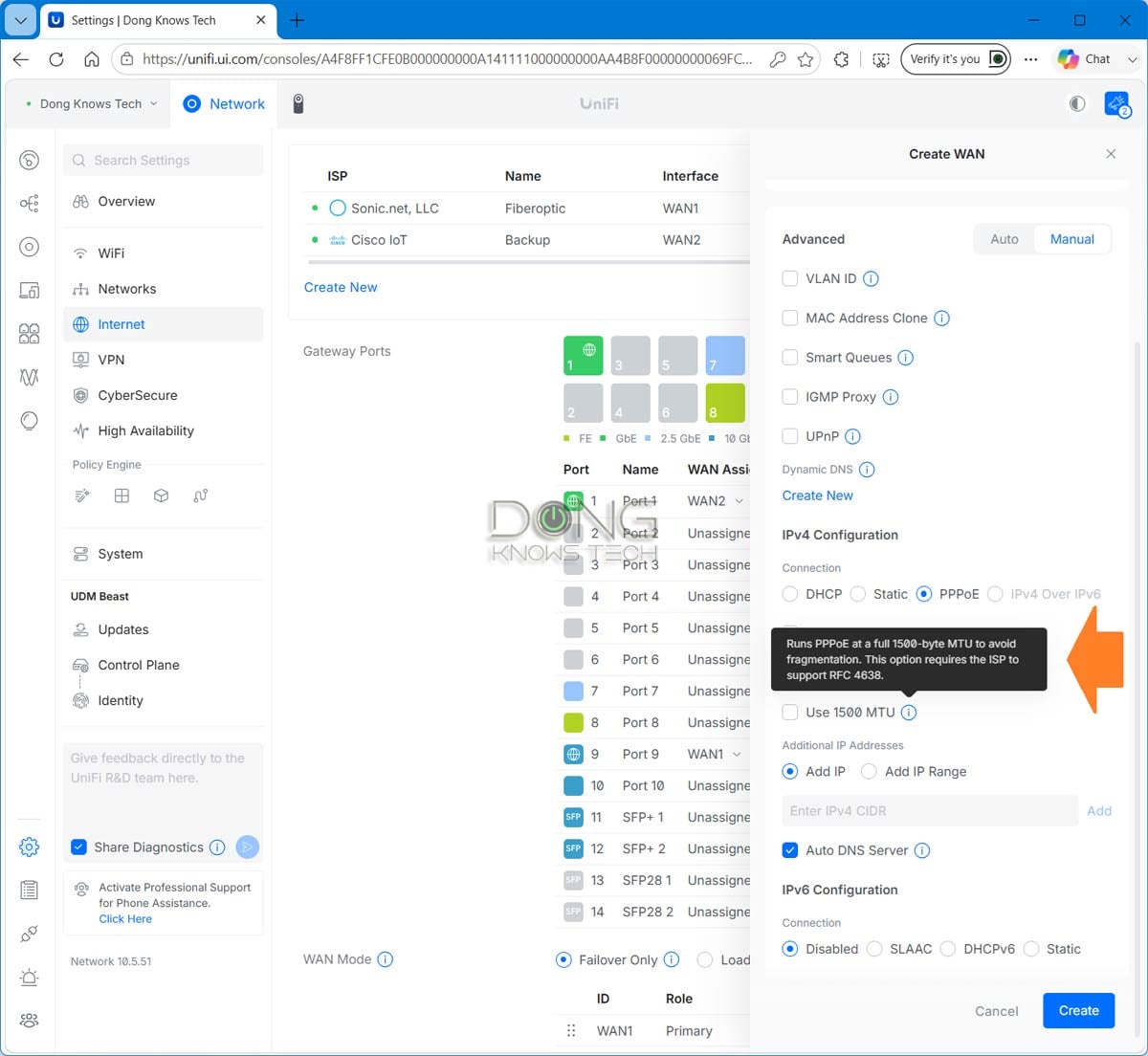Open the notifications icon with badge 2
Screen dimensions: 1148x1056
[1116, 103]
